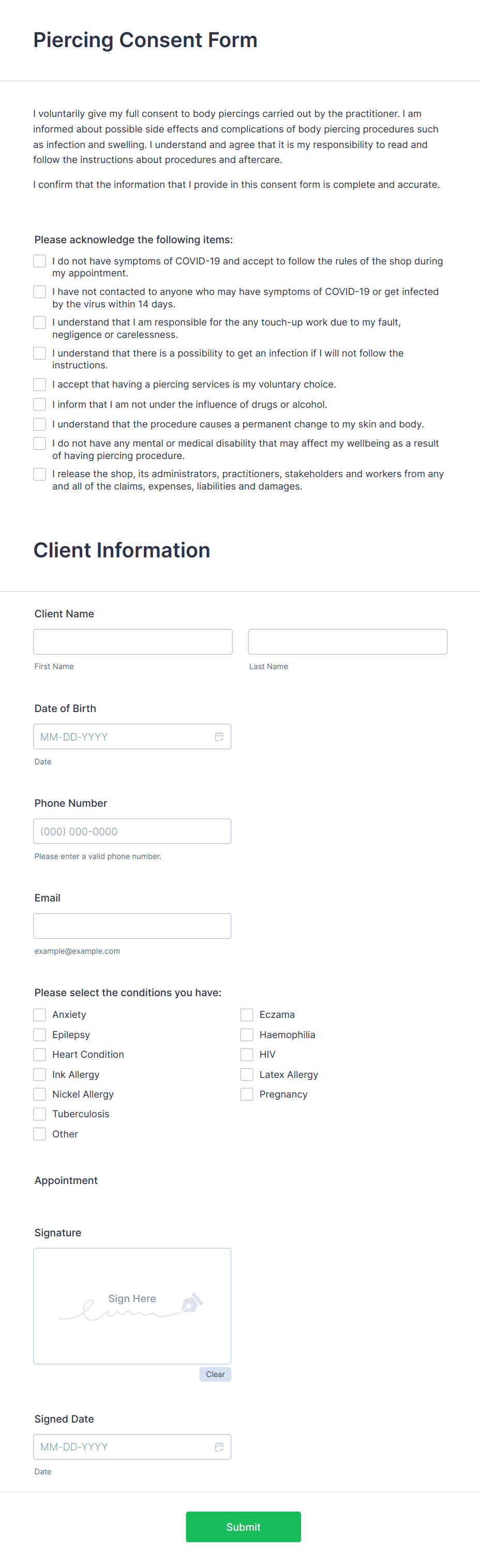The image size is (481, 1568).
Task: Click the Sign Here signature area
Action: pyautogui.click(x=132, y=1303)
